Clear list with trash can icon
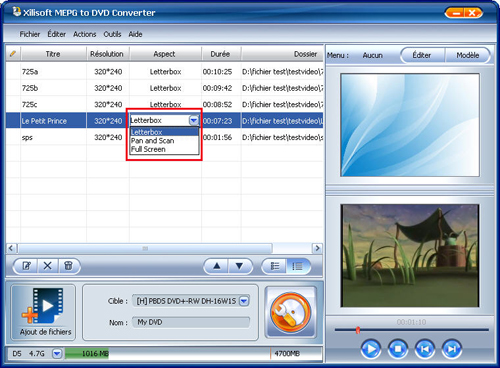Screen dimensions: 500x368 coord(68,266)
